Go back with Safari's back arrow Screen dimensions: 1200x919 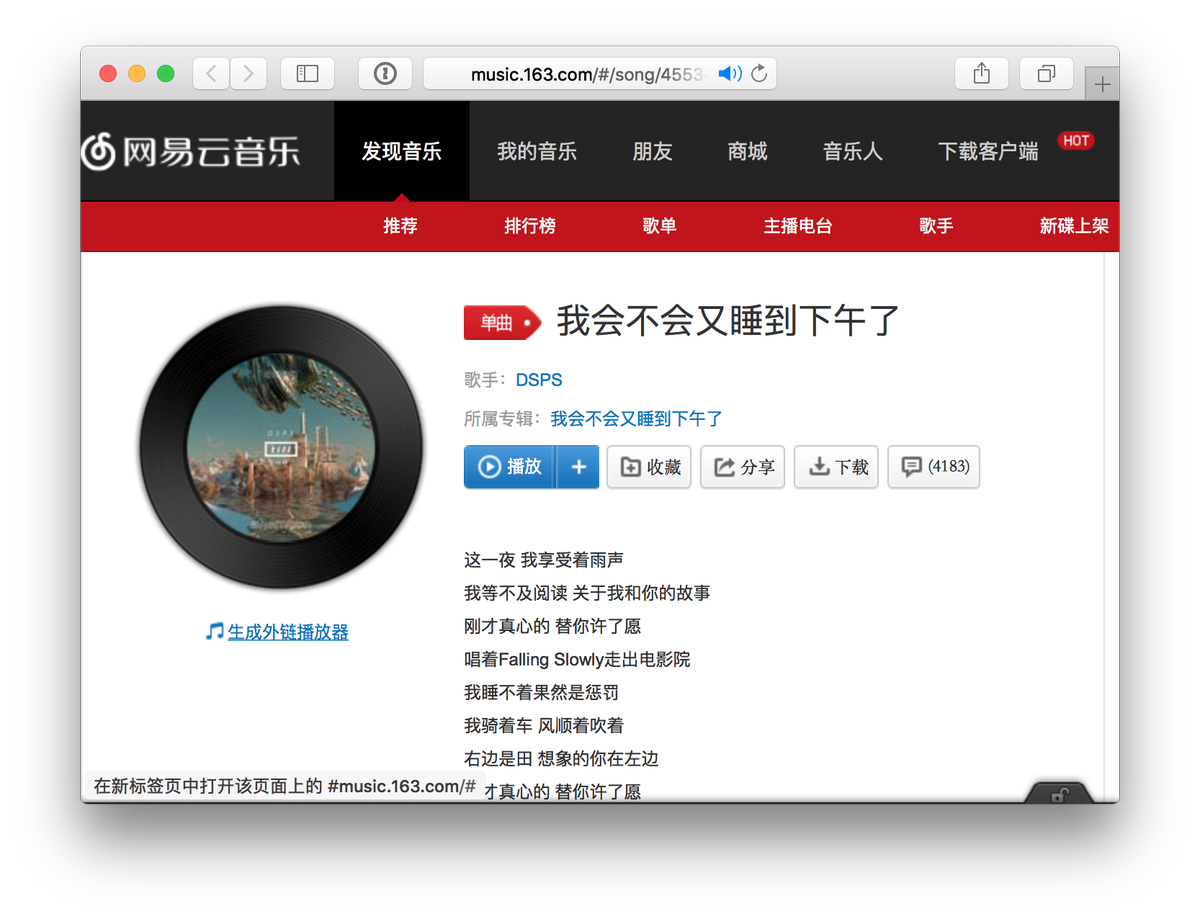[x=211, y=73]
